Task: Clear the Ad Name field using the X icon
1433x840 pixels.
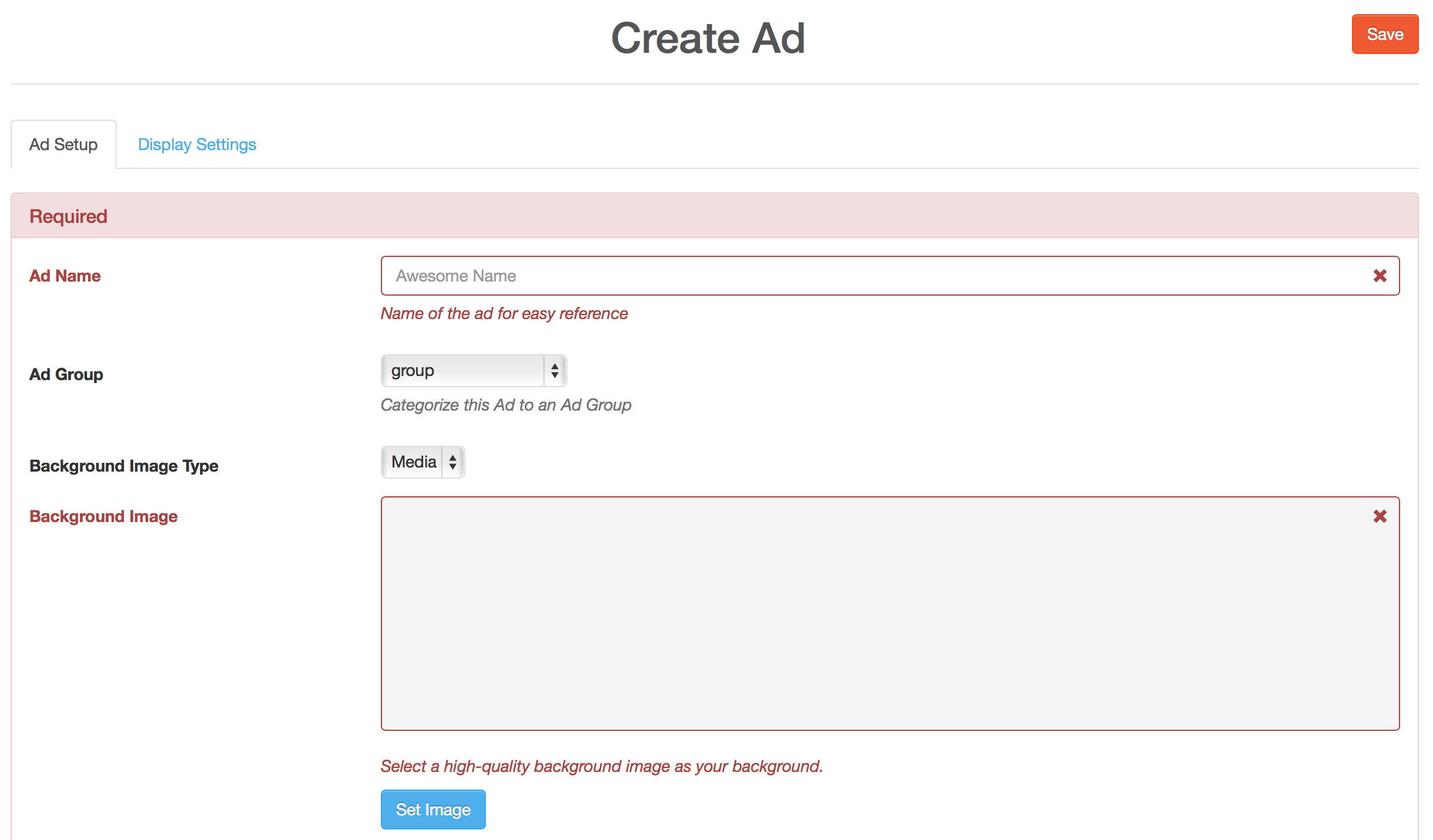Action: click(x=1380, y=276)
